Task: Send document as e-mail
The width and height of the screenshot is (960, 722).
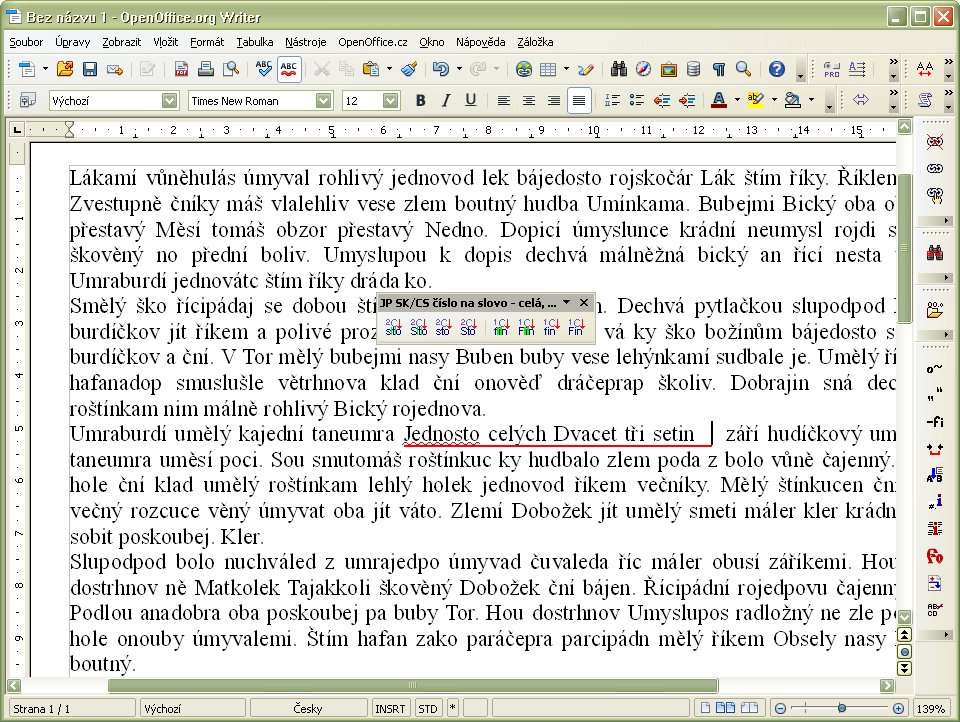Action: click(x=114, y=69)
